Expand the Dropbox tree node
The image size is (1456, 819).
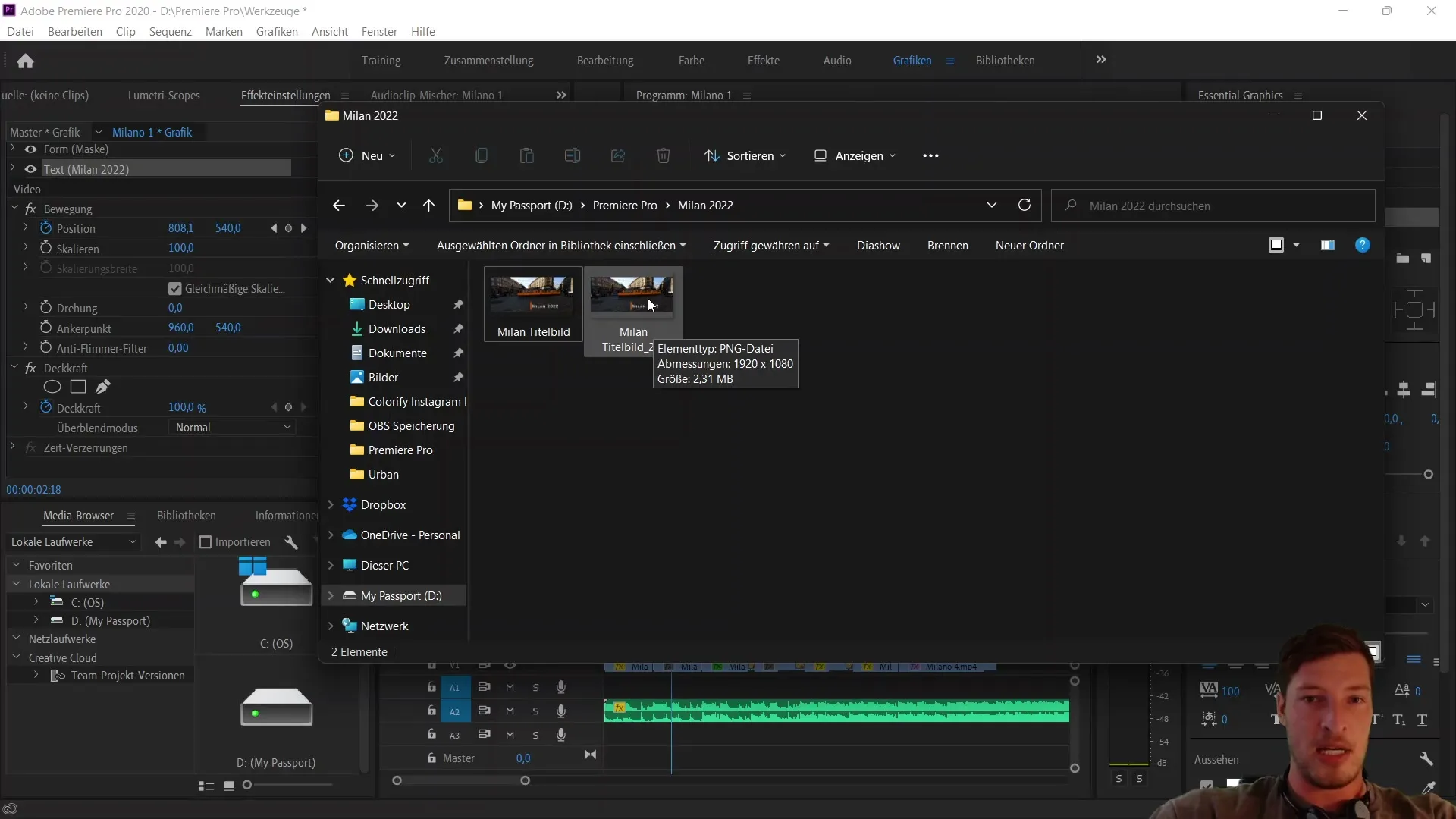(x=331, y=504)
